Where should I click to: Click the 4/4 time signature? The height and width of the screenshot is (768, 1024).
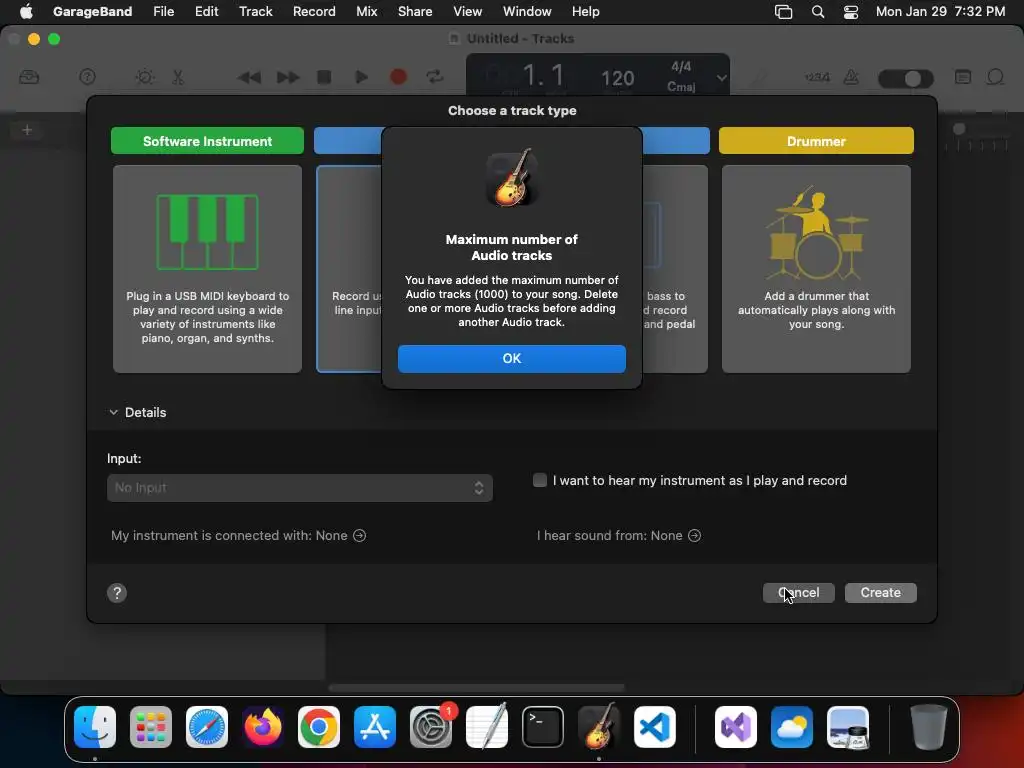pyautogui.click(x=680, y=67)
